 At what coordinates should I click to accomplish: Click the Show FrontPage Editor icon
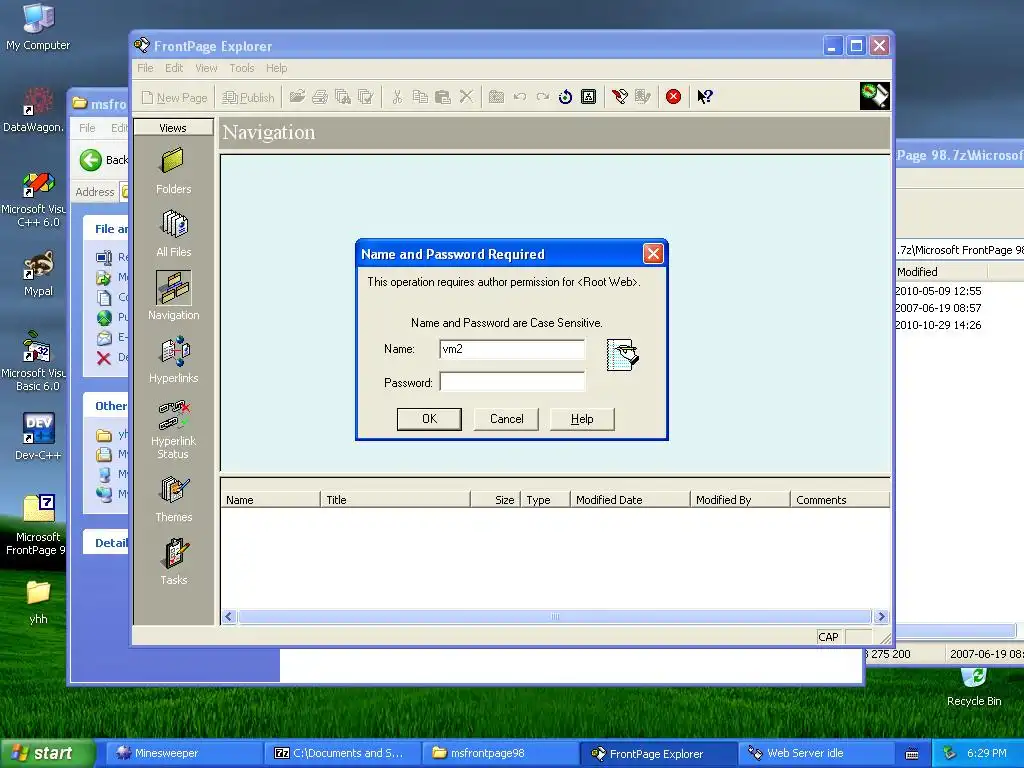coord(620,97)
